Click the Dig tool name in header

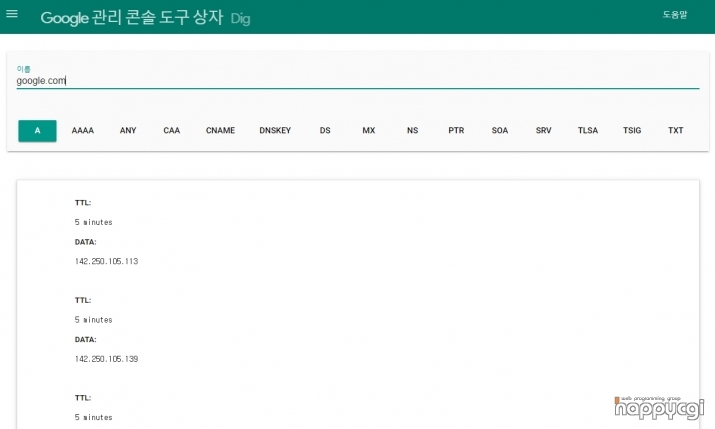[x=240, y=19]
